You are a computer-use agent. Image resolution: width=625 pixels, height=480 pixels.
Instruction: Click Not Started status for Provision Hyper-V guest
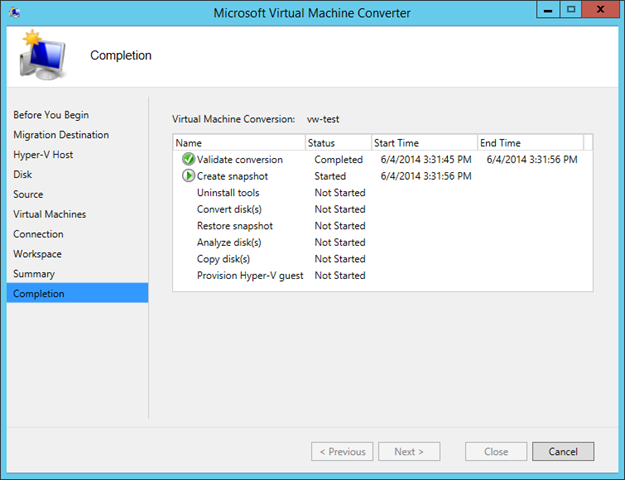340,275
